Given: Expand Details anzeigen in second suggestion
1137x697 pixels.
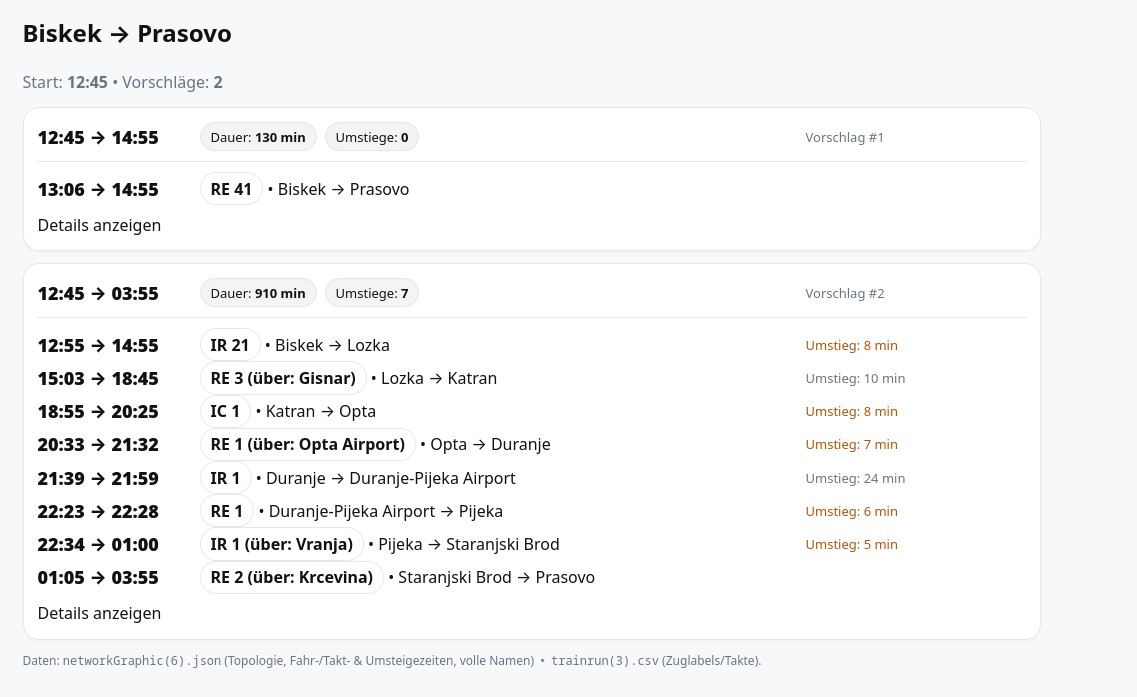Looking at the screenshot, I should tap(99, 613).
